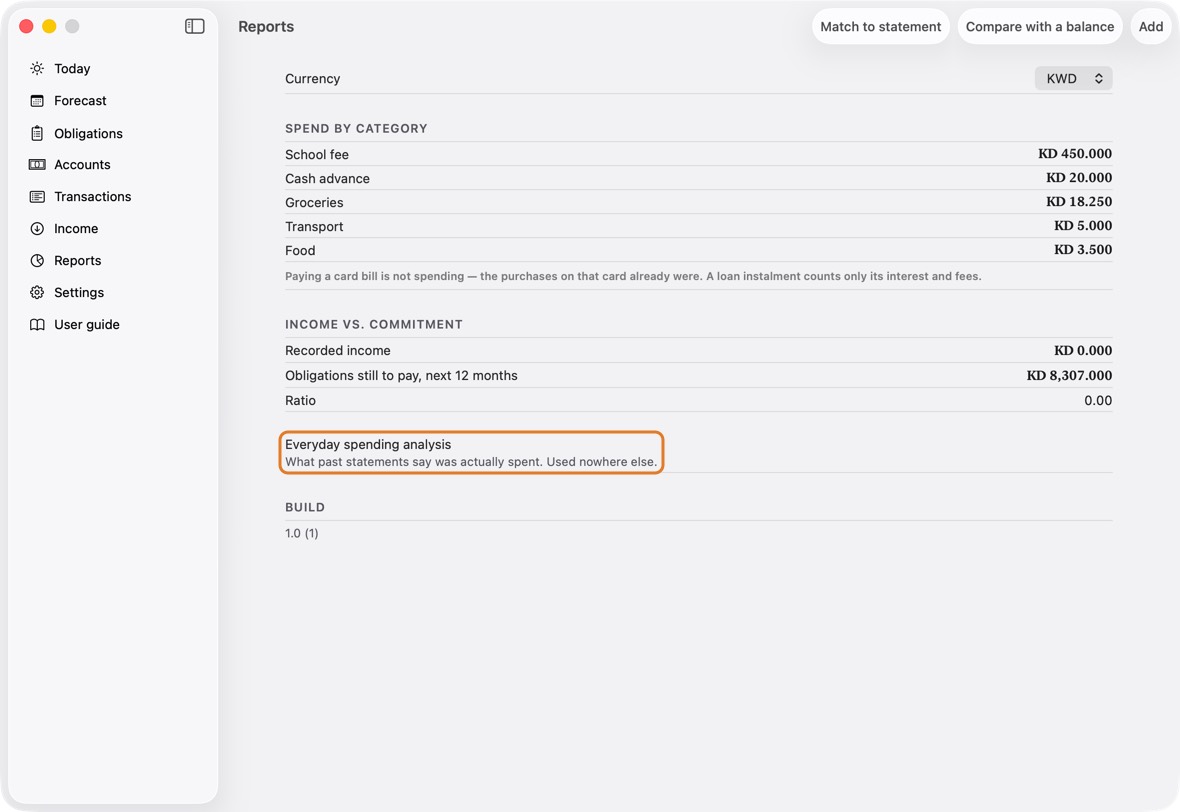Click the Transactions list icon
Image resolution: width=1180 pixels, height=812 pixels.
coord(37,196)
